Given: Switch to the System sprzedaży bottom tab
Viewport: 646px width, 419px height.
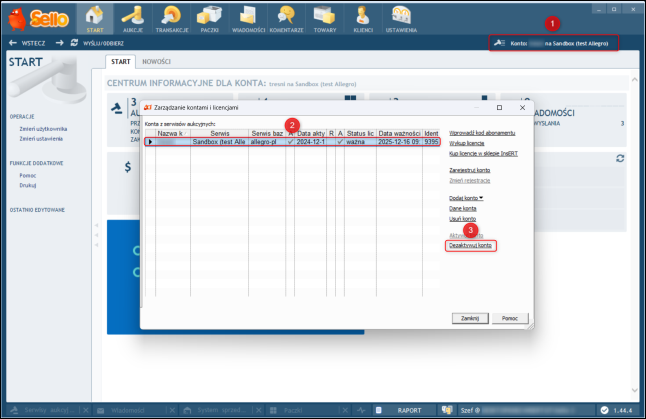Looking at the screenshot, I should pos(215,410).
